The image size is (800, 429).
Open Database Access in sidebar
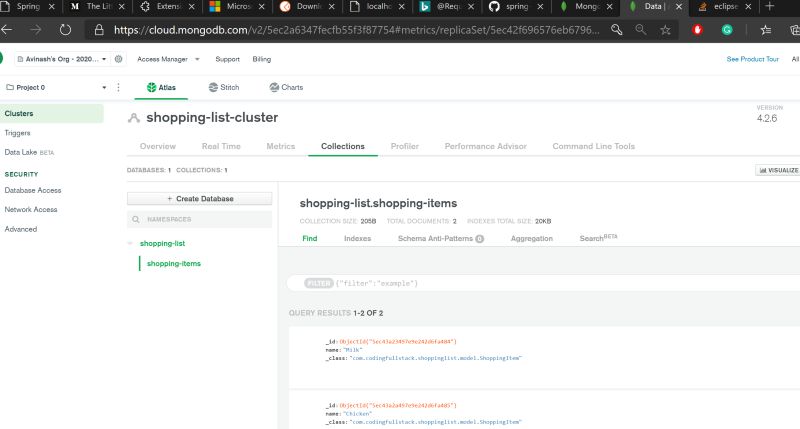tap(33, 190)
